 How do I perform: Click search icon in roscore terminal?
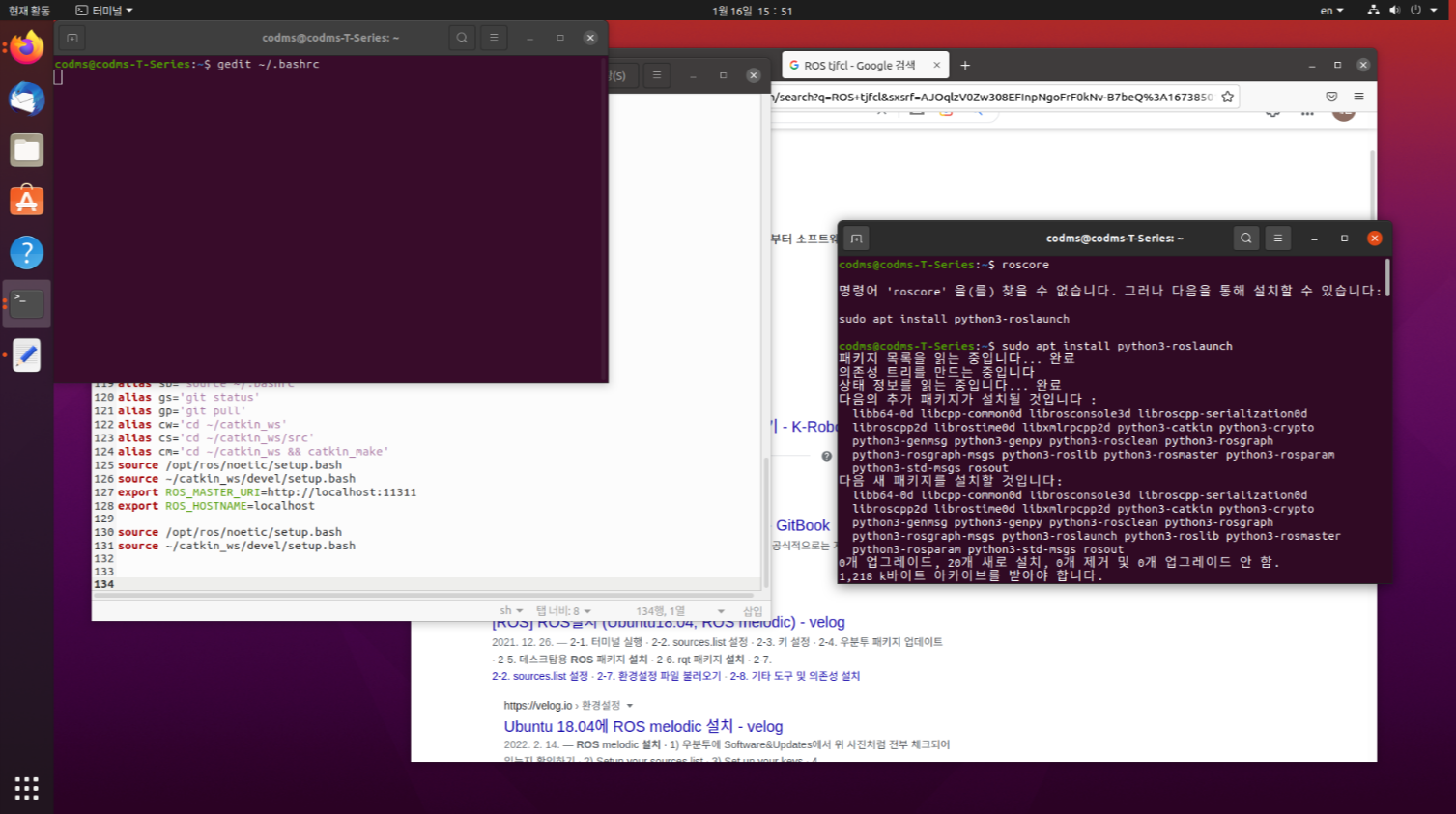tap(1246, 238)
